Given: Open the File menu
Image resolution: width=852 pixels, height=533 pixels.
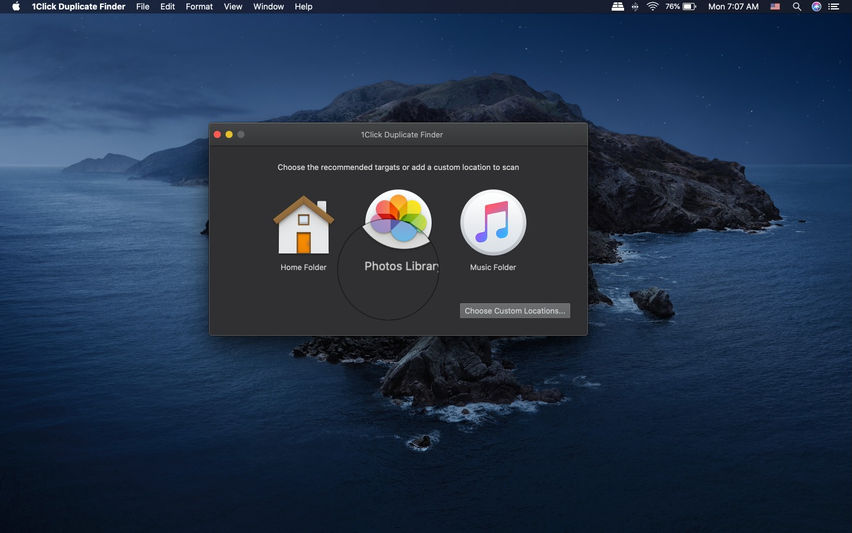Looking at the screenshot, I should [143, 7].
